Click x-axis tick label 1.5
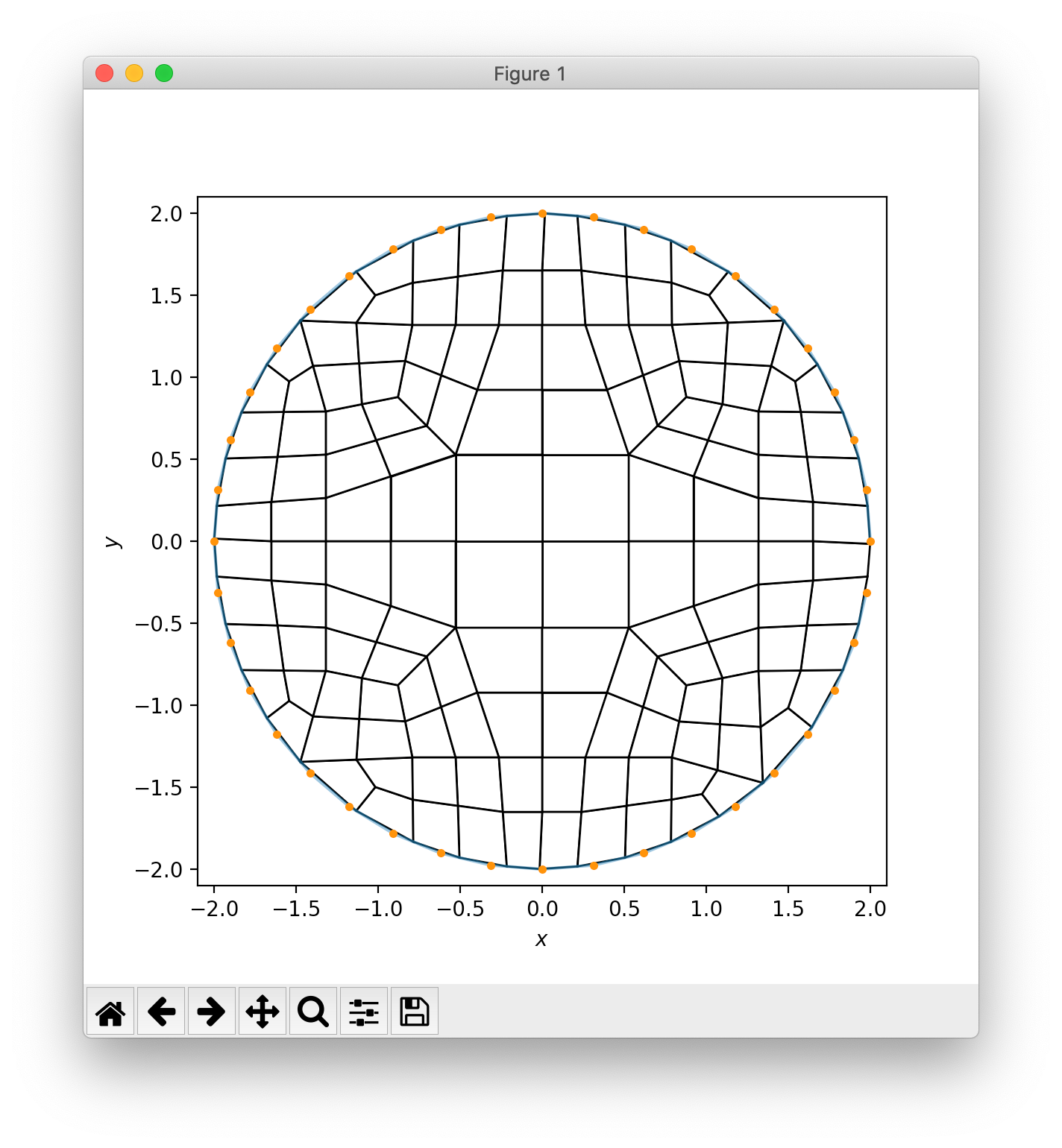1062x1148 pixels. click(x=788, y=909)
